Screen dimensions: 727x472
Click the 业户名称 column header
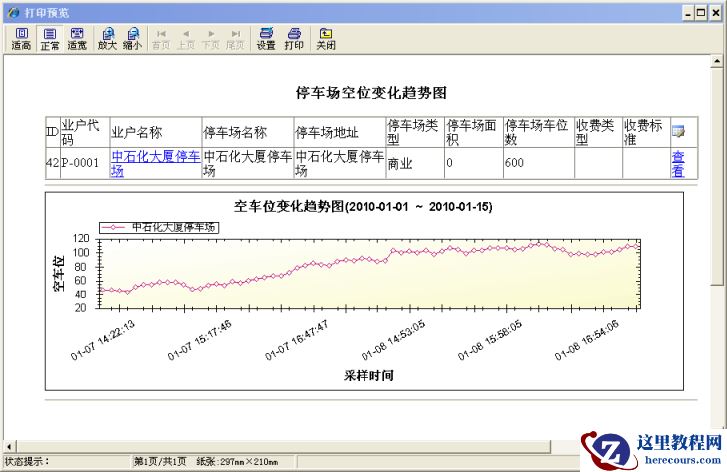(155, 132)
